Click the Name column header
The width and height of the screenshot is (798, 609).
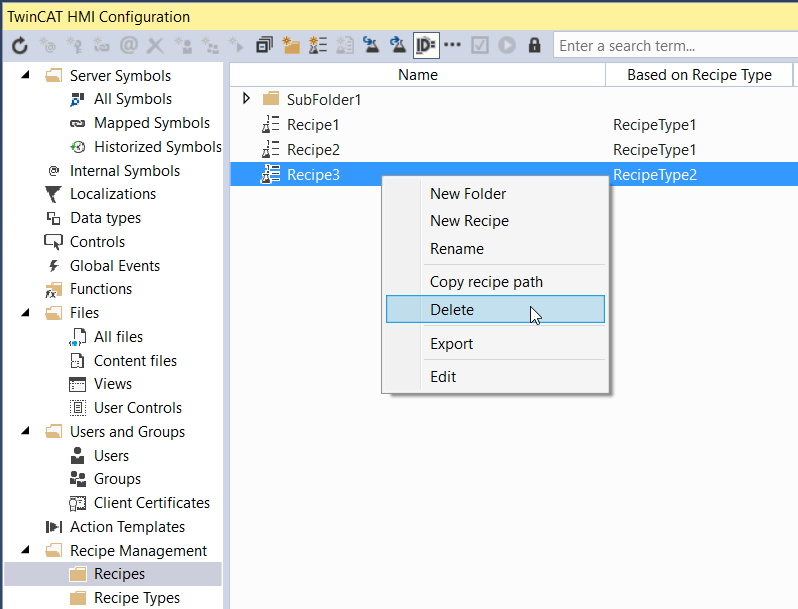click(417, 75)
